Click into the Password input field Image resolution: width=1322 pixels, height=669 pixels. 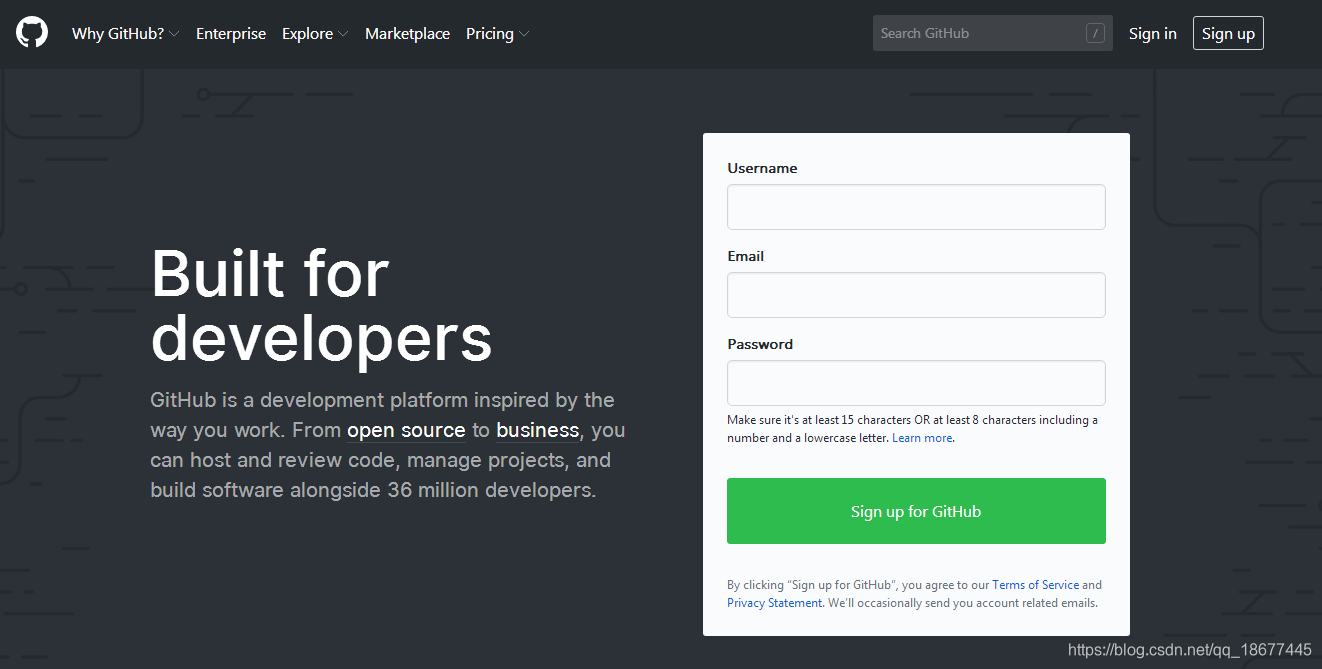point(916,383)
